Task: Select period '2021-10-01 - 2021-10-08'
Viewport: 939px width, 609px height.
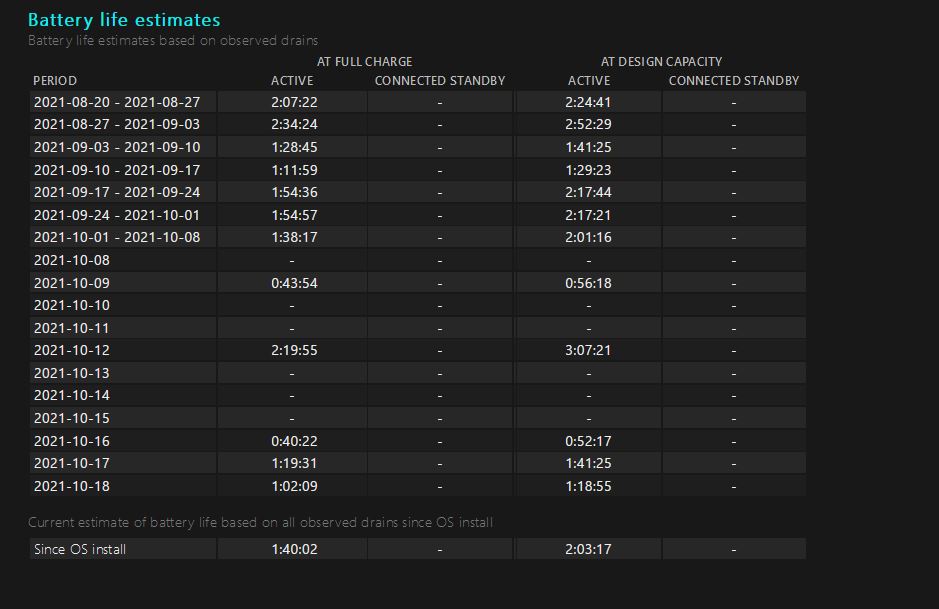Action: [x=117, y=237]
